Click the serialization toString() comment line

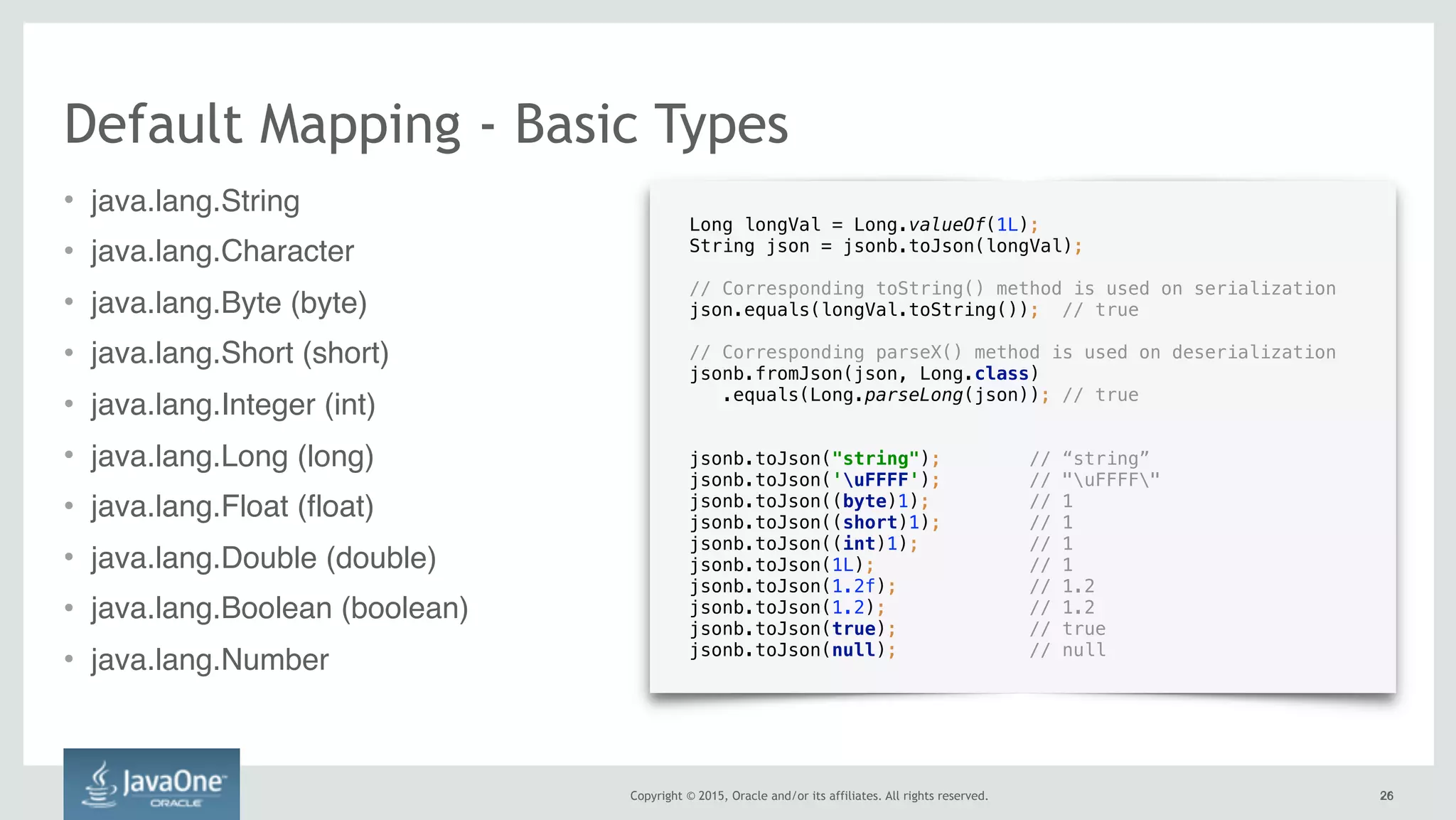pyautogui.click(x=1012, y=289)
